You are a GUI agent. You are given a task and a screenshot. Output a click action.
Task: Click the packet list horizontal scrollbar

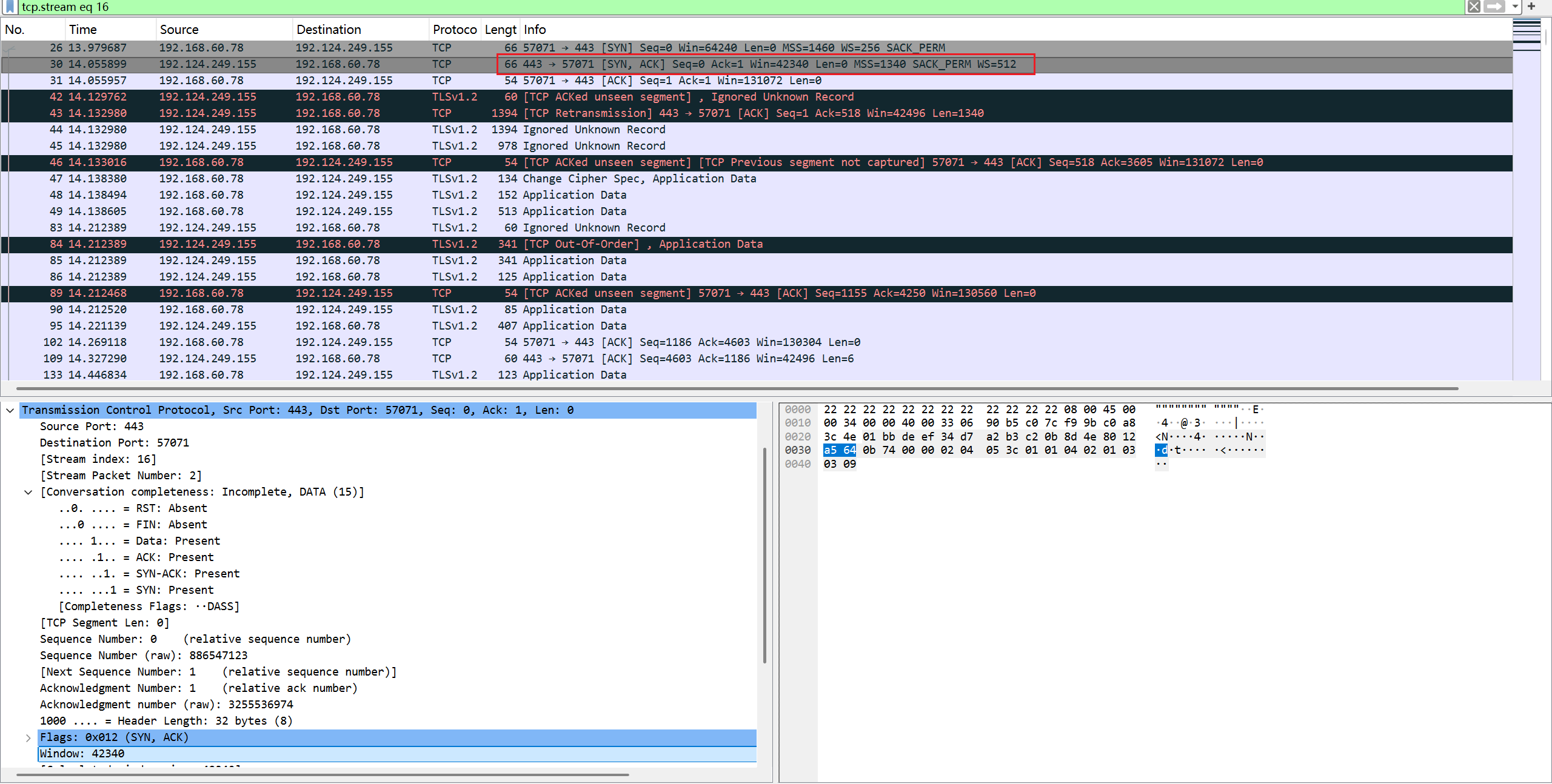click(737, 388)
